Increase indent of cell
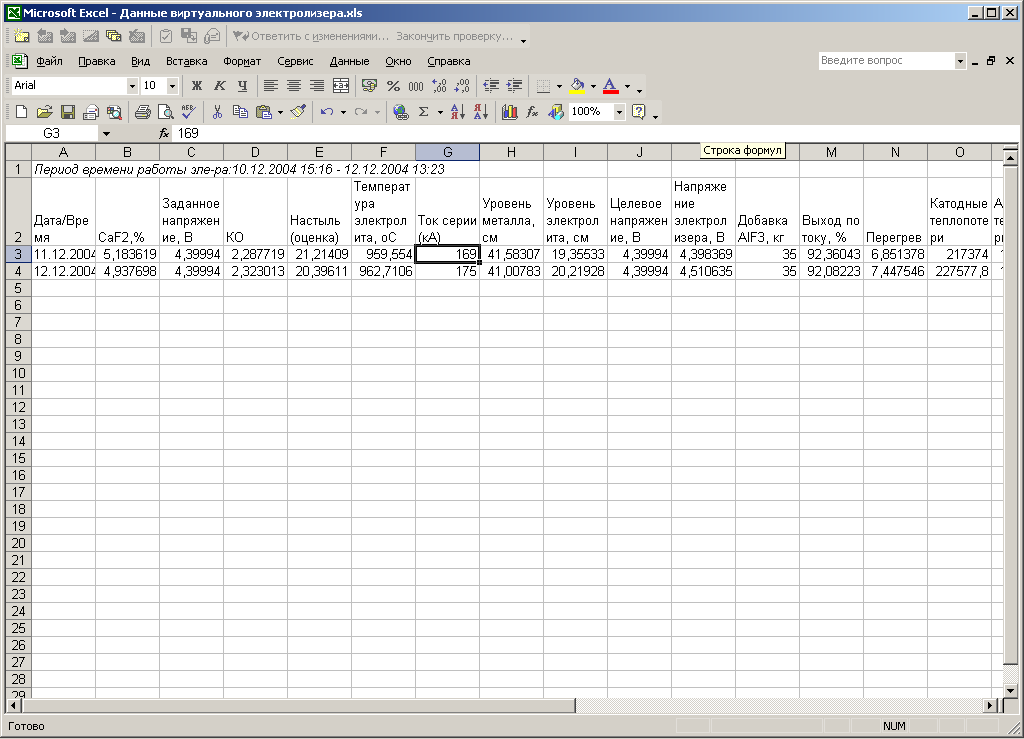 (514, 86)
